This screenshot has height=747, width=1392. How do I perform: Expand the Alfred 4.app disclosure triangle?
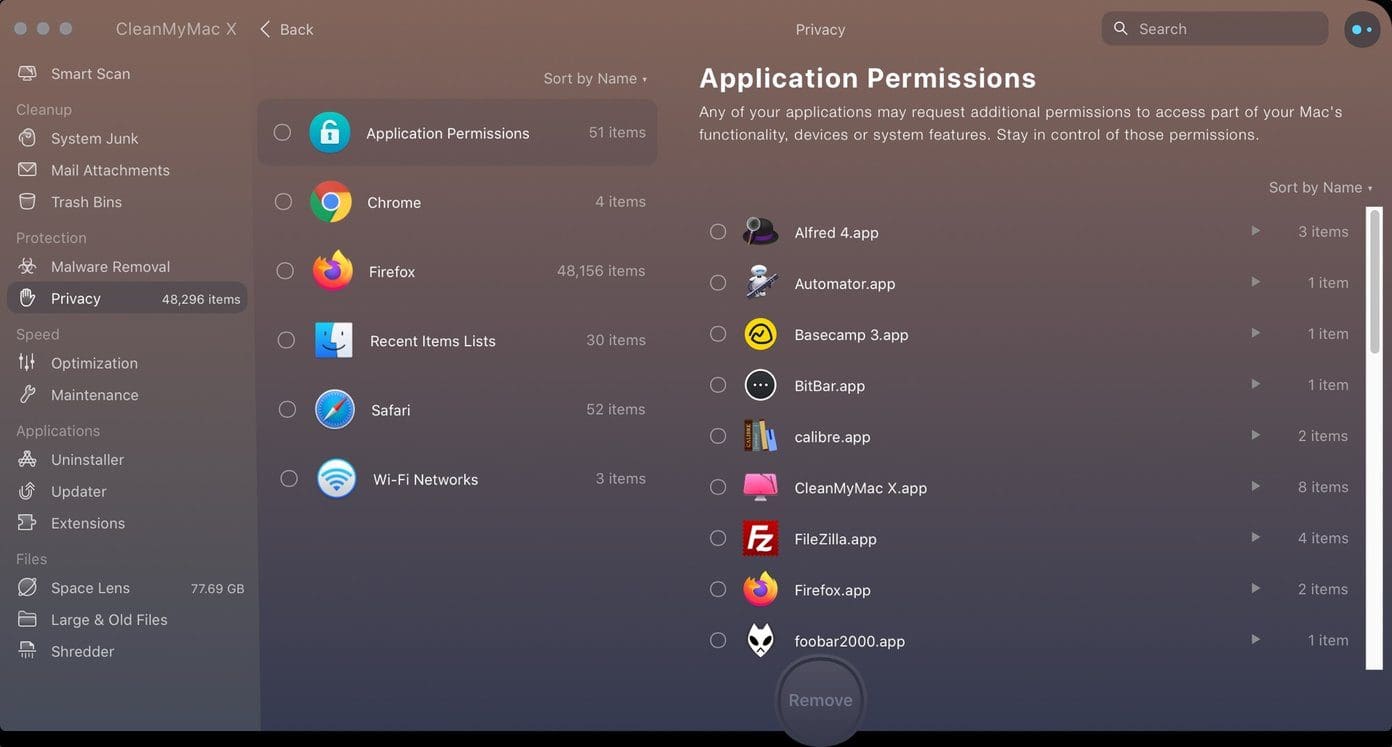1255,231
